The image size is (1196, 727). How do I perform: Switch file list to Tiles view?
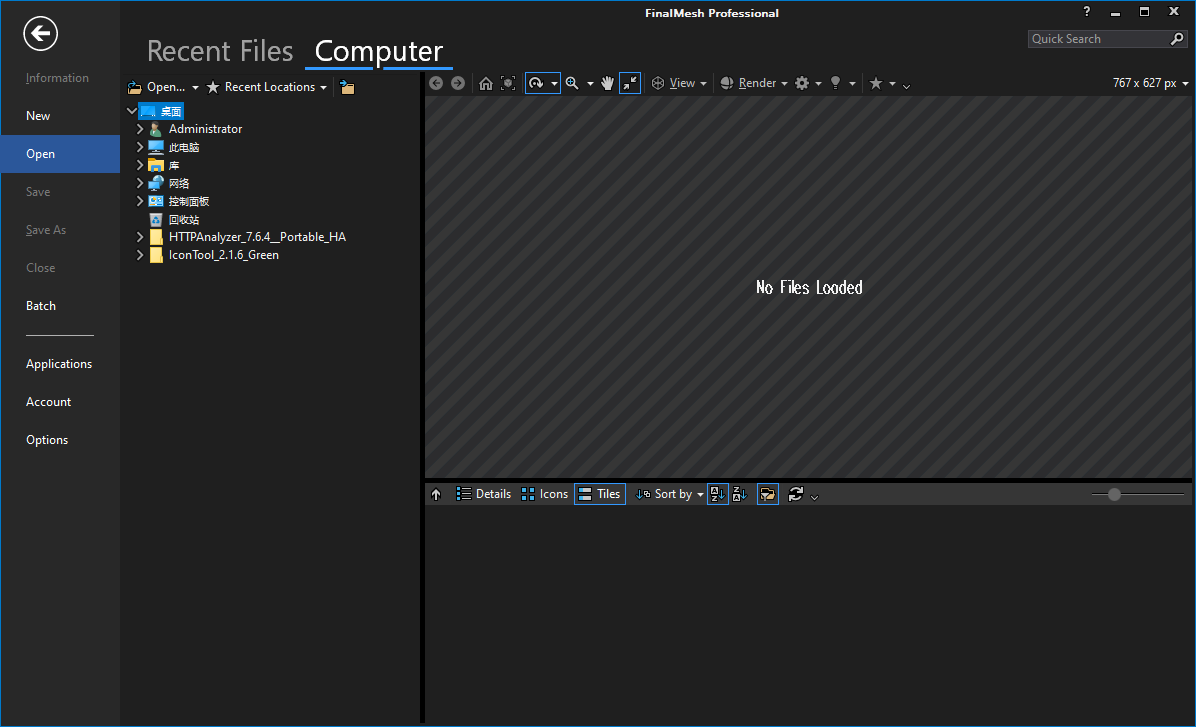click(600, 494)
